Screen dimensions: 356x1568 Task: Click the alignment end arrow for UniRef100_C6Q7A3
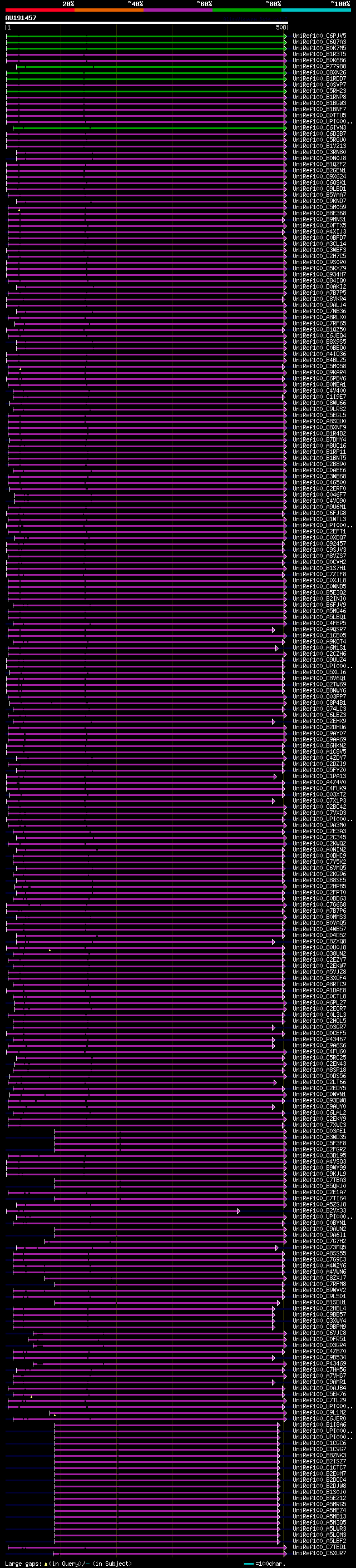click(285, 42)
